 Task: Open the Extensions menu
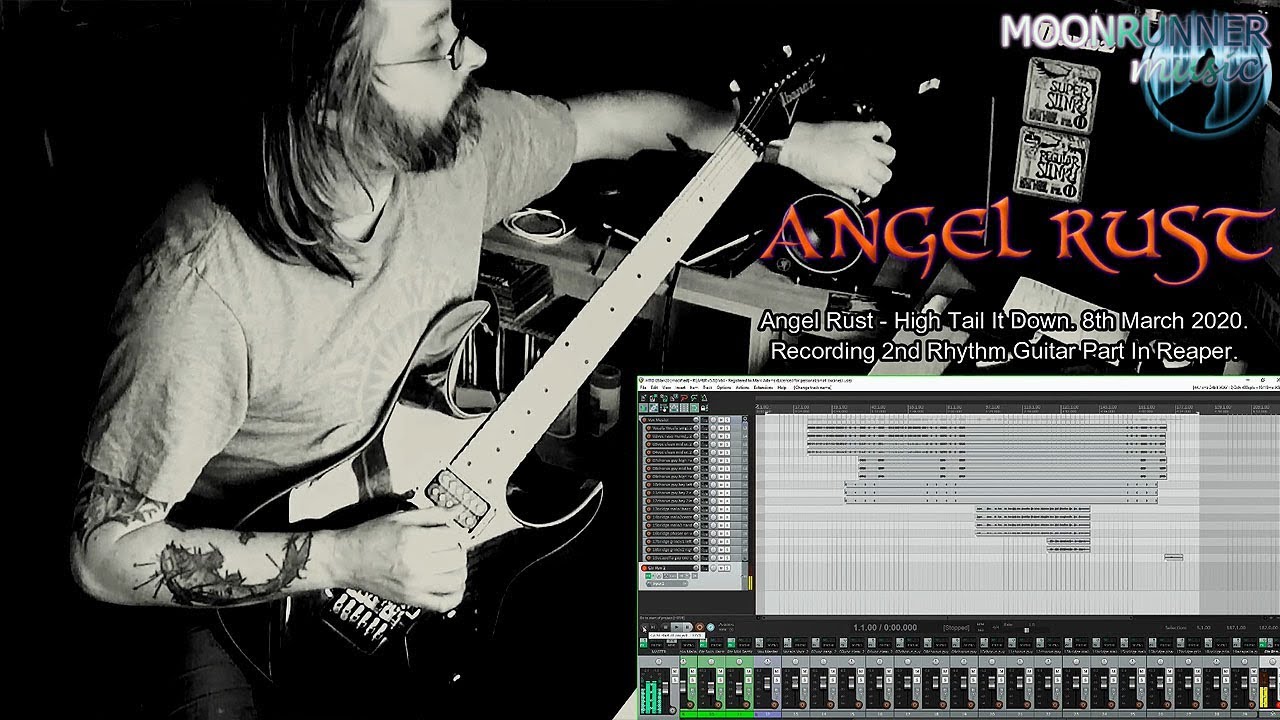(x=763, y=387)
